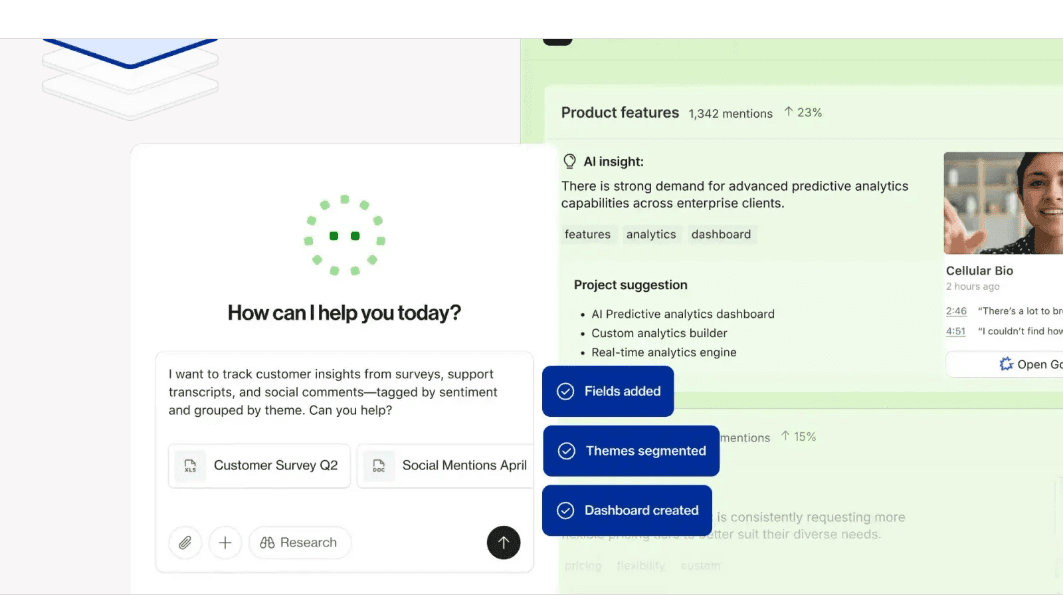1063x595 pixels.
Task: Send the prompt with the arrow button
Action: 503,543
